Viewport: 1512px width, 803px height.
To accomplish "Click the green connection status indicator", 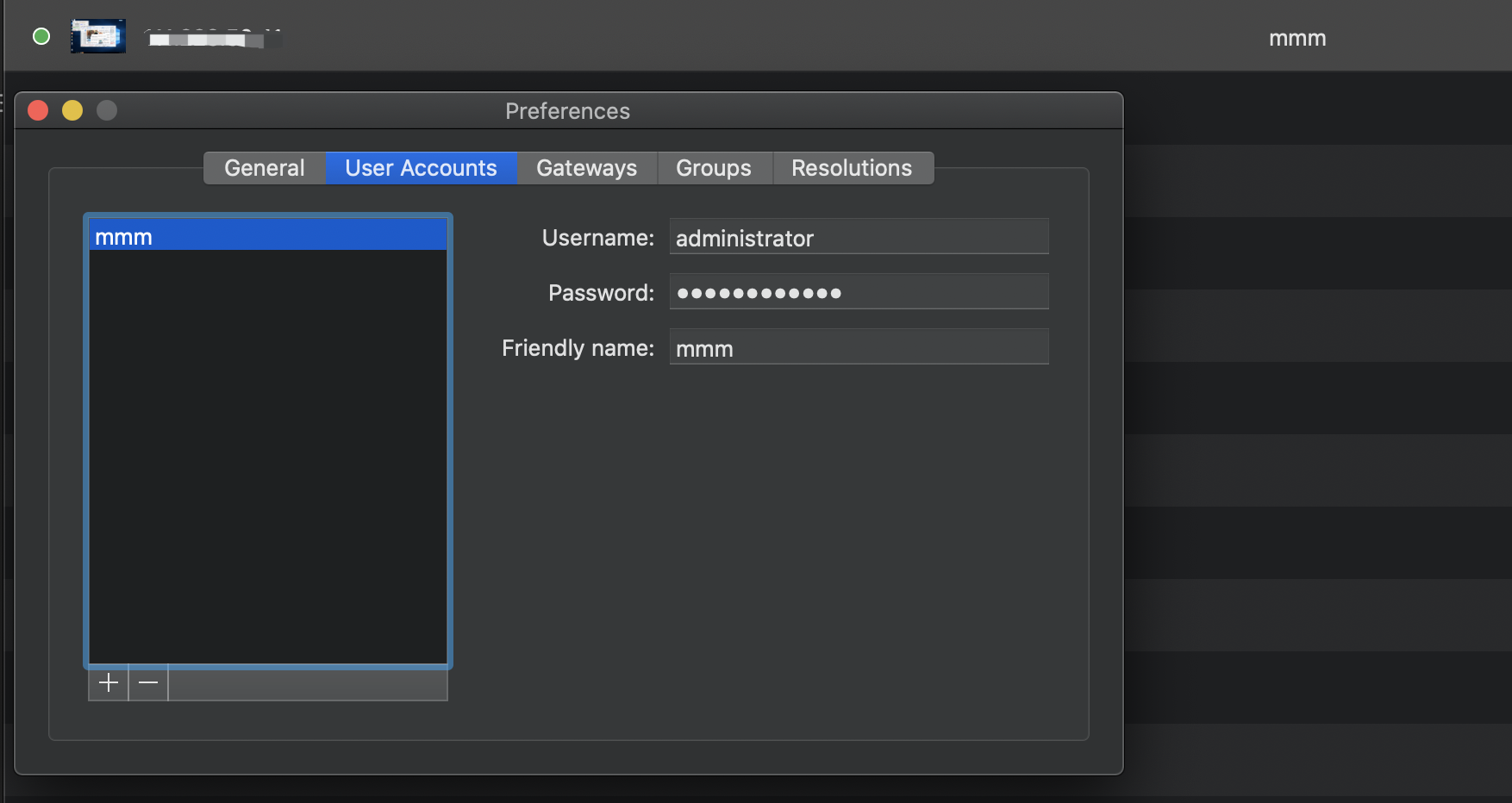I will click(41, 36).
